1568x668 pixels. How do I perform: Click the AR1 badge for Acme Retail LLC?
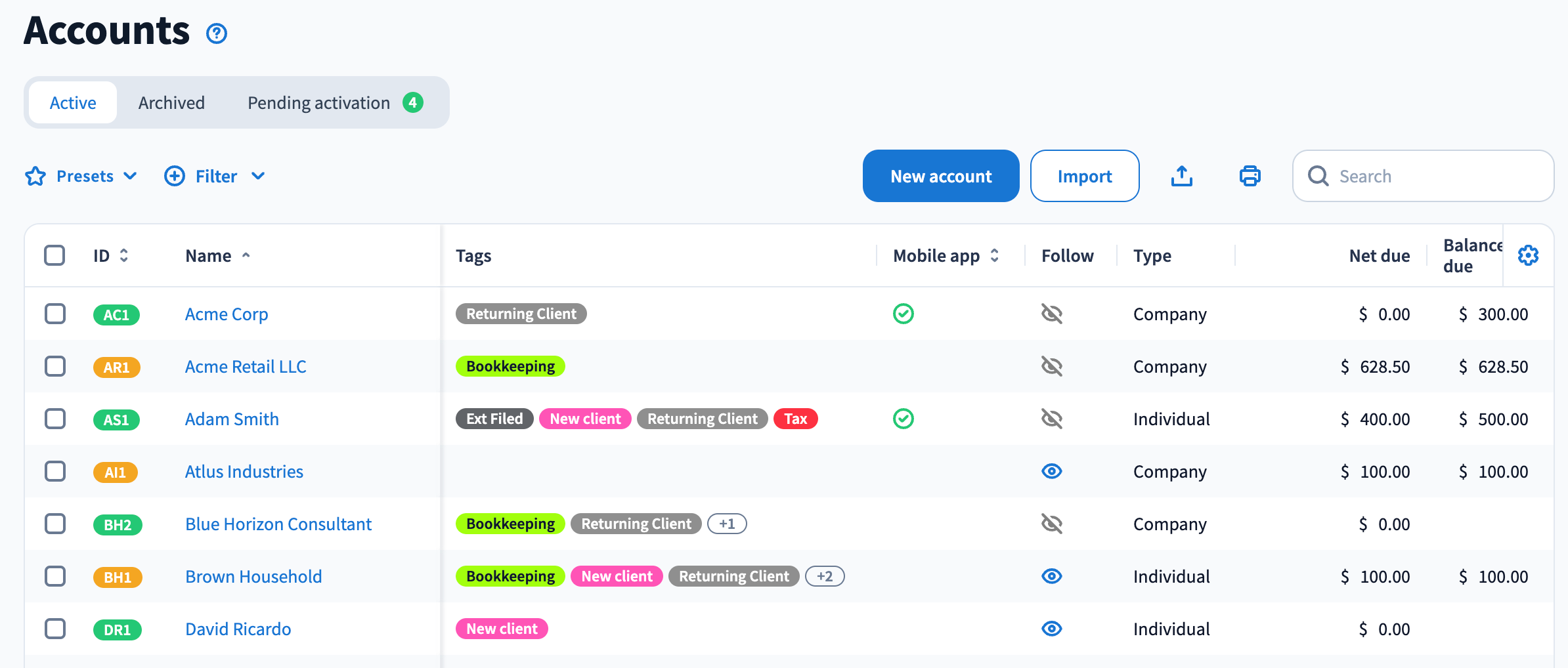(116, 367)
